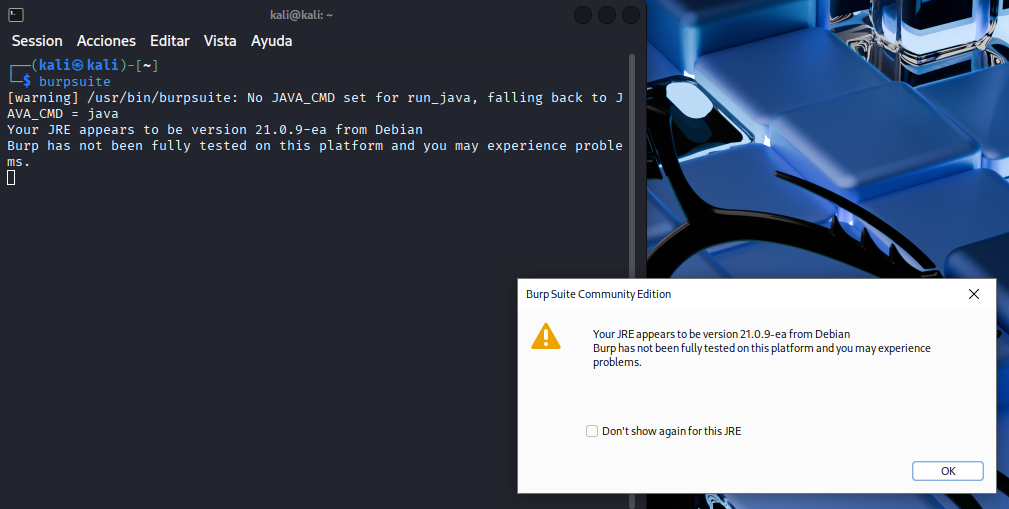Open the Session menu

37,41
